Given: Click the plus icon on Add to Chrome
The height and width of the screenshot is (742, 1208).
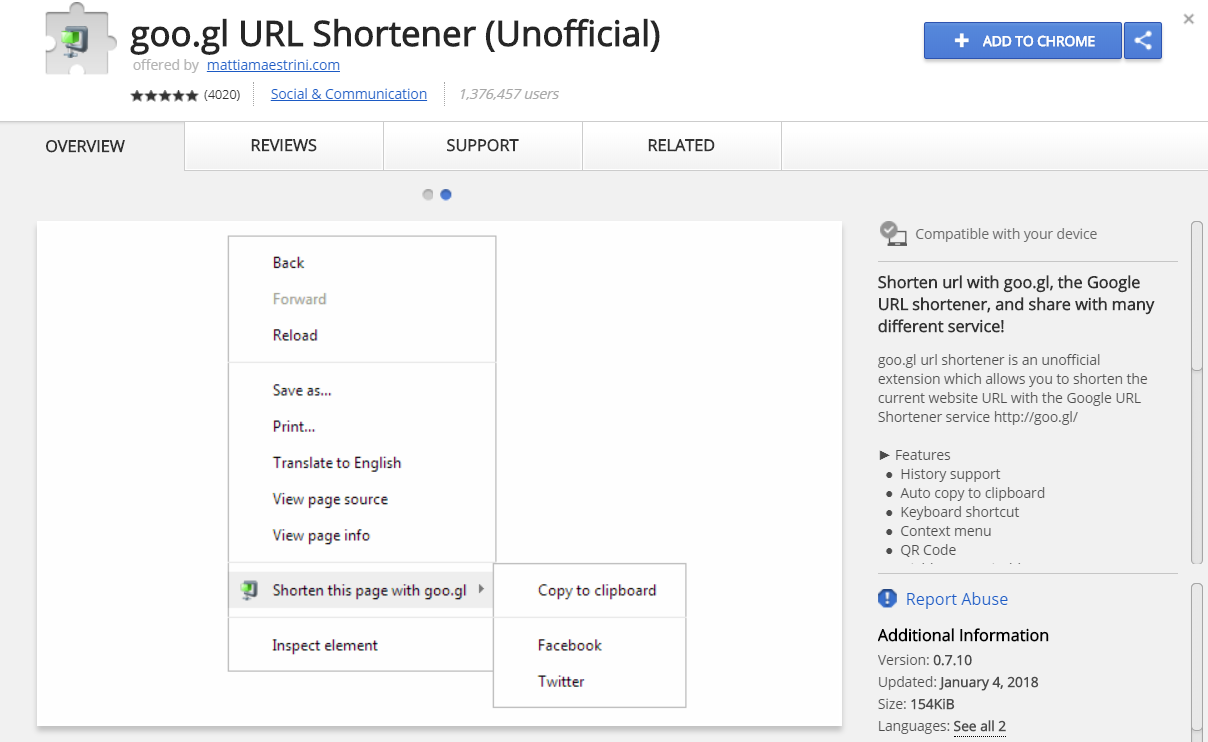Looking at the screenshot, I should pyautogui.click(x=961, y=41).
